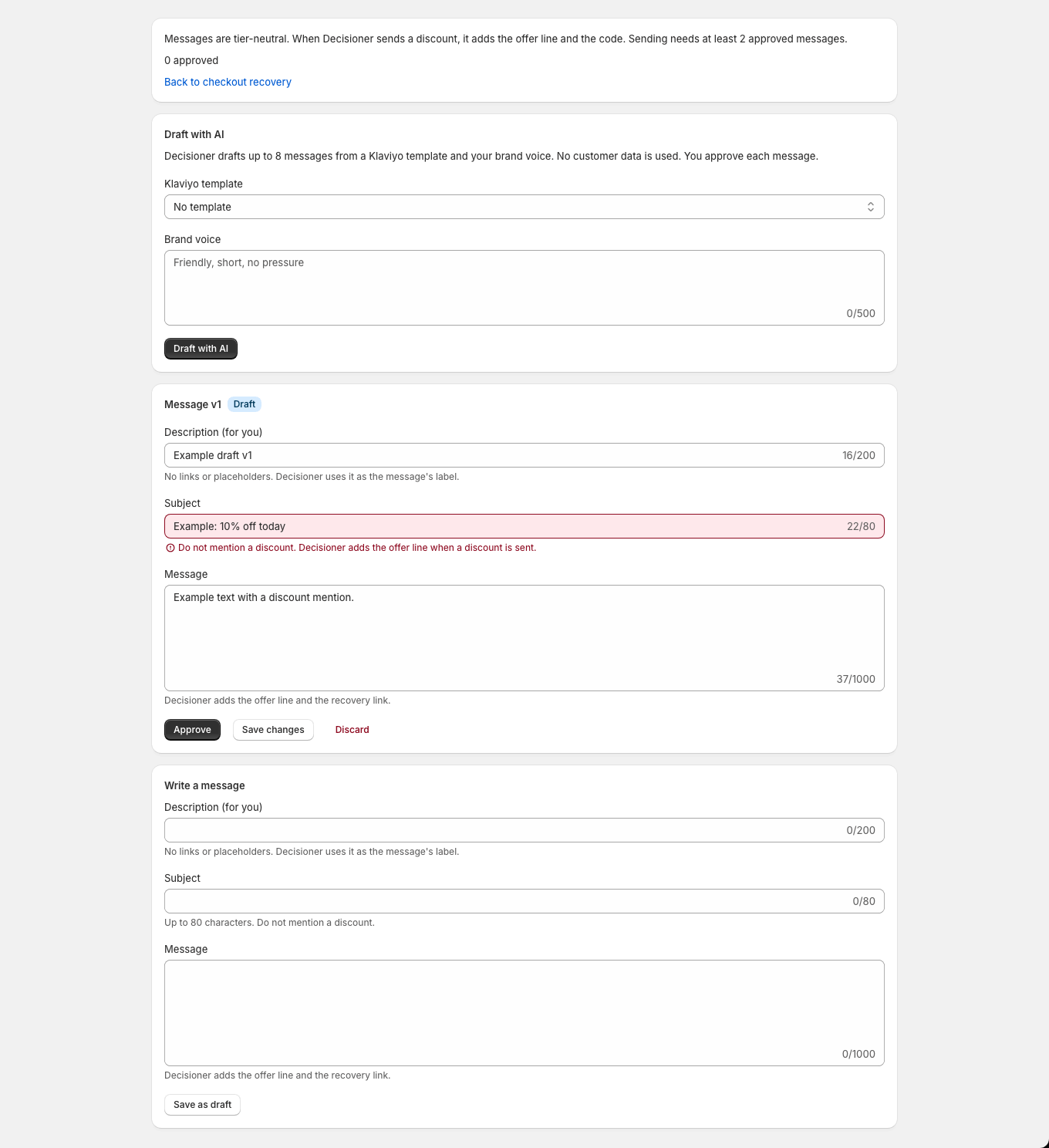Click the 'Draft with AI' section heading
The height and width of the screenshot is (1148, 1049).
pos(194,134)
